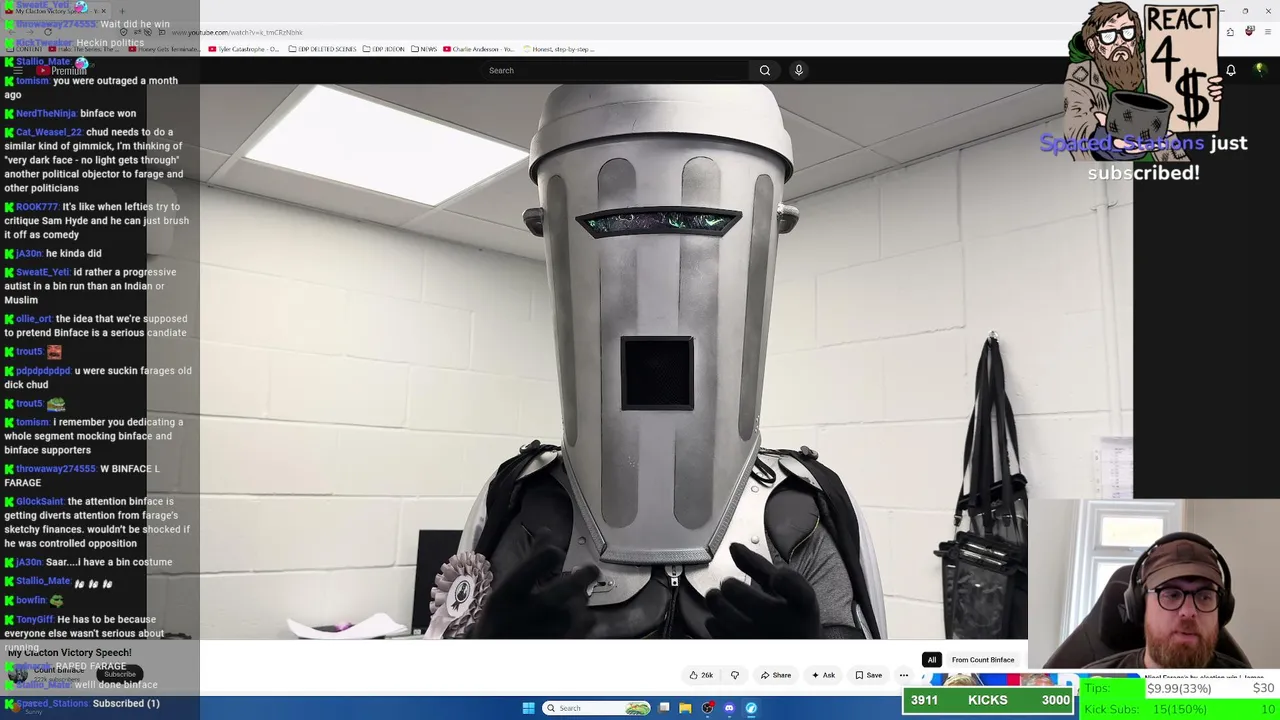Open the more actions ellipsis menu
Image resolution: width=1280 pixels, height=720 pixels.
click(x=904, y=675)
